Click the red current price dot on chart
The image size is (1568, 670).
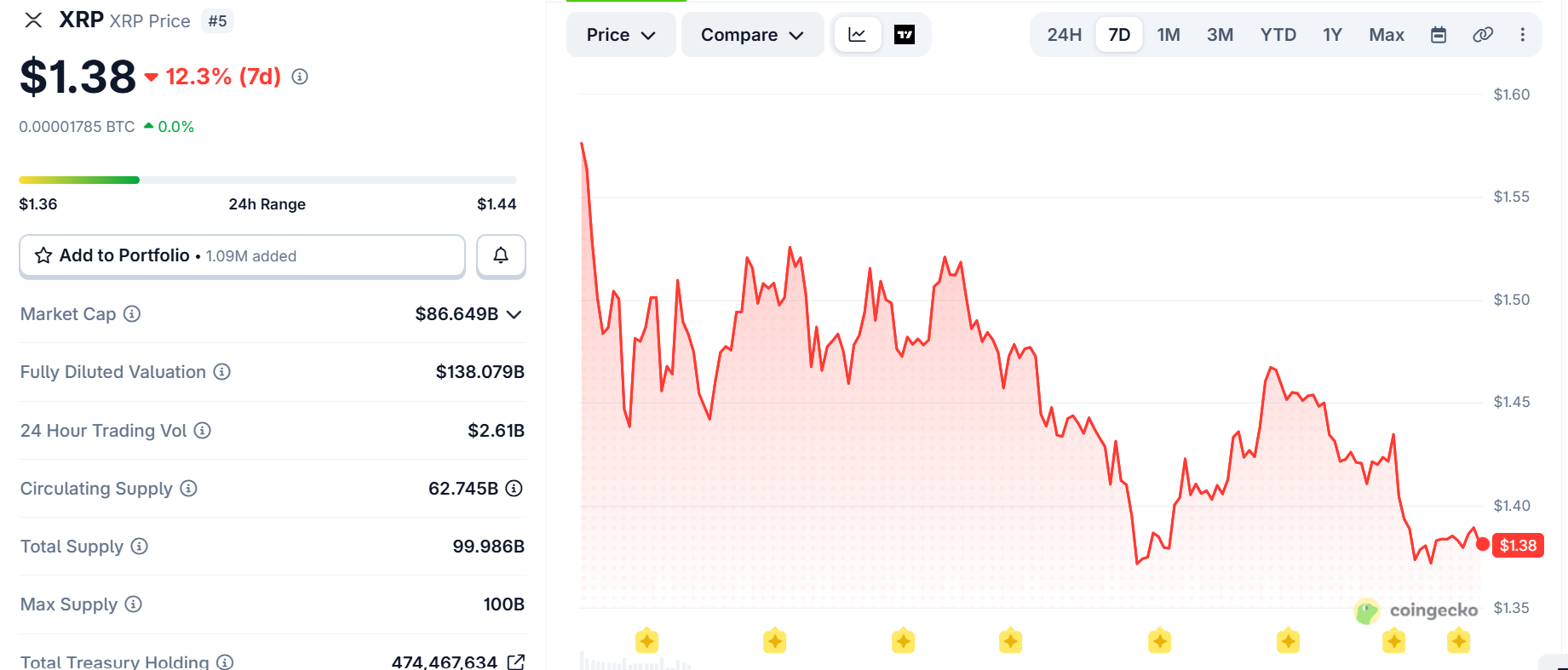(1483, 544)
